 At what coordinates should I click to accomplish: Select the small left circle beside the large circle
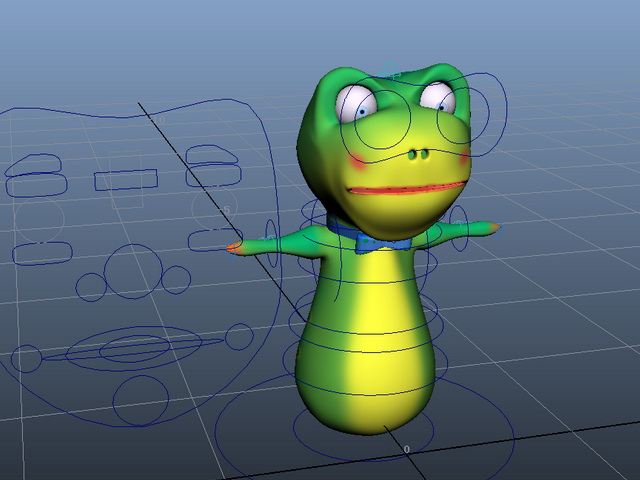coord(91,287)
